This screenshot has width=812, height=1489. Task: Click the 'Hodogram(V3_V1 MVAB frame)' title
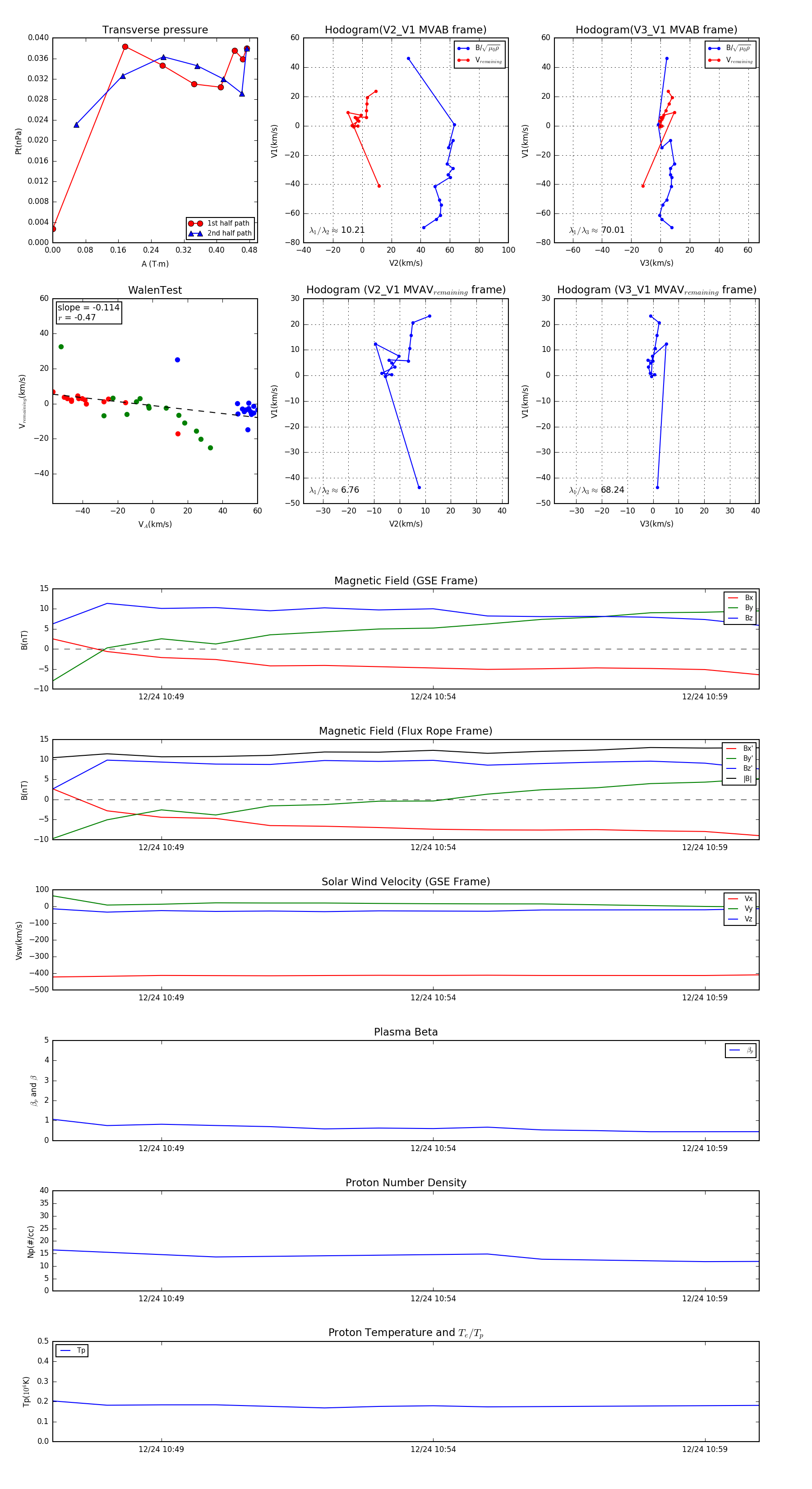pyautogui.click(x=656, y=30)
